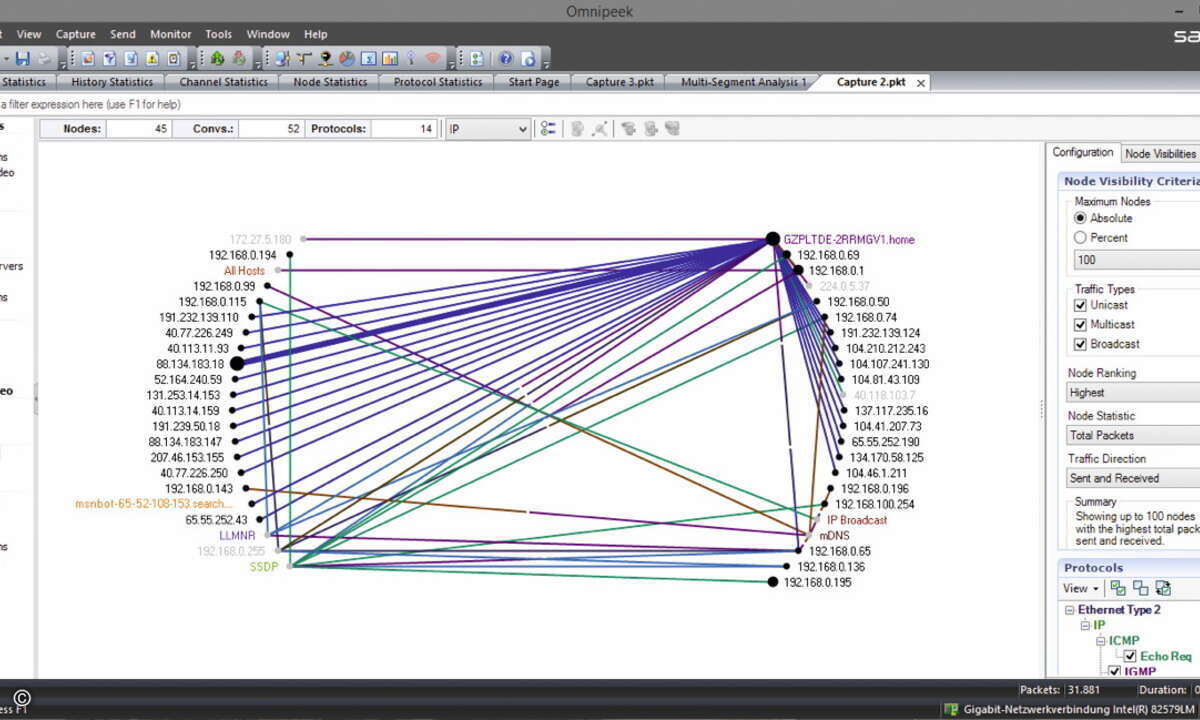Toggle the Echo Req protocol checkbox
This screenshot has height=720, width=1200.
point(1130,656)
